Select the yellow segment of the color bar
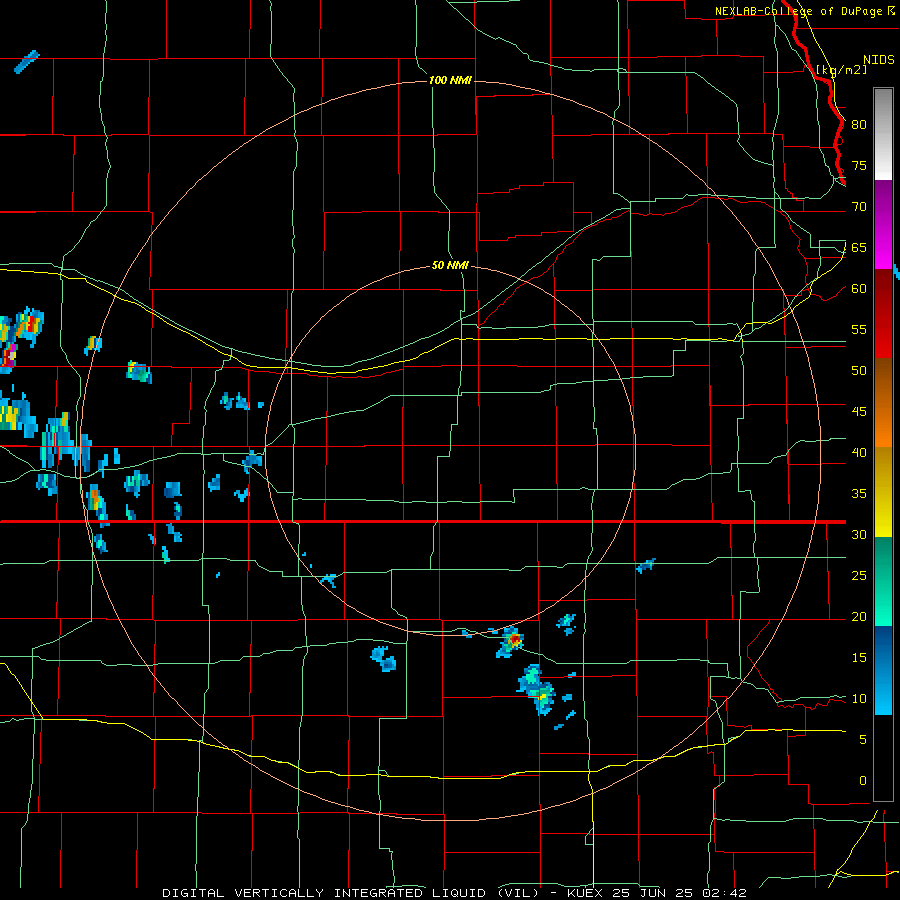This screenshot has height=900, width=900. (883, 492)
